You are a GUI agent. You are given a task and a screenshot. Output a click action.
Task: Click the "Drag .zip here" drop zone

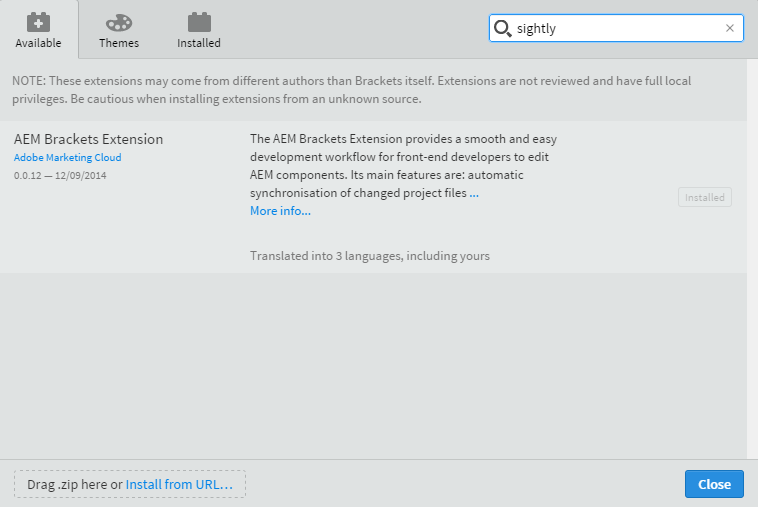click(70, 484)
